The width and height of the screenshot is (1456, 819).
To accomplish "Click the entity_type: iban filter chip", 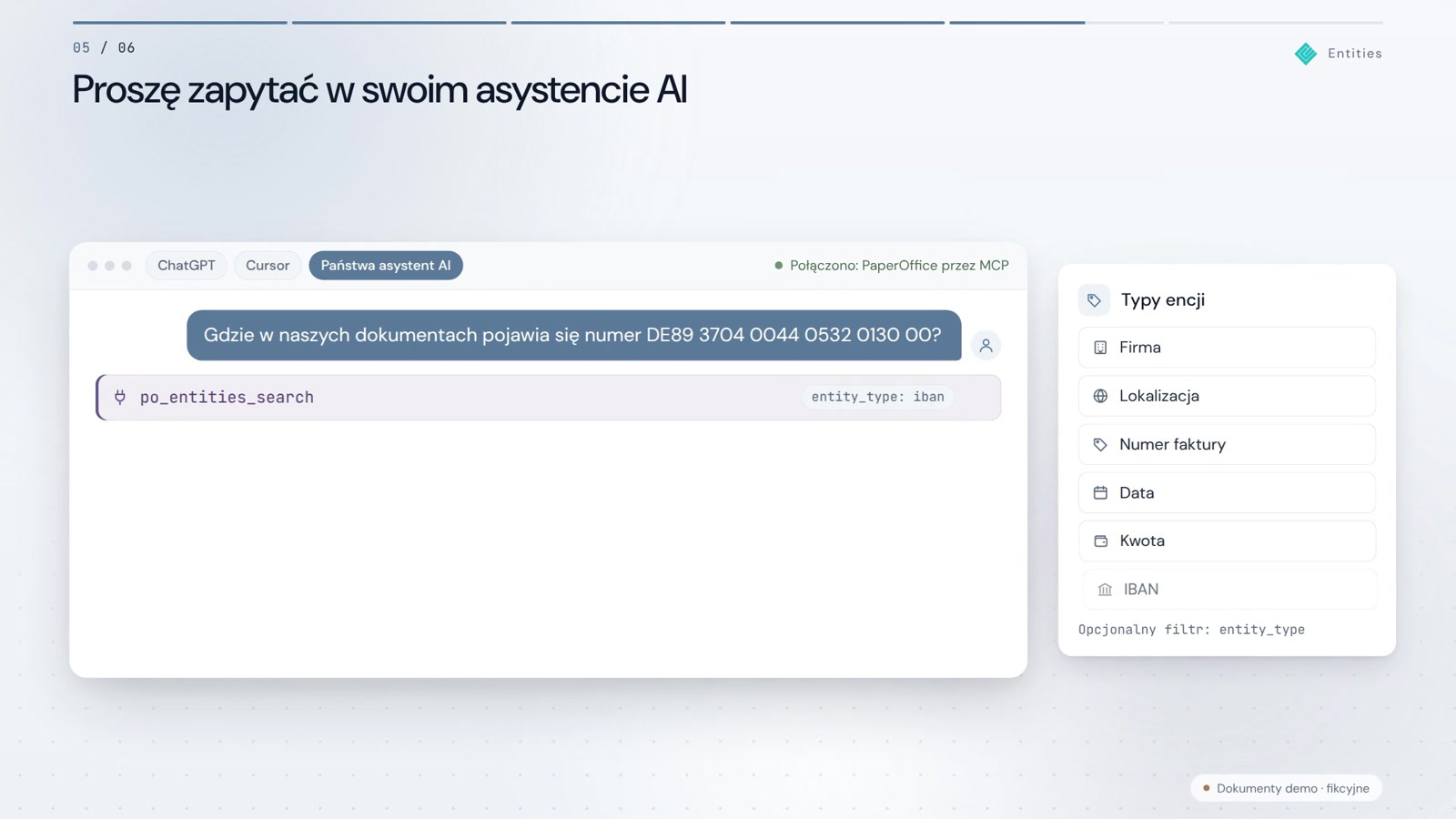I will (877, 397).
